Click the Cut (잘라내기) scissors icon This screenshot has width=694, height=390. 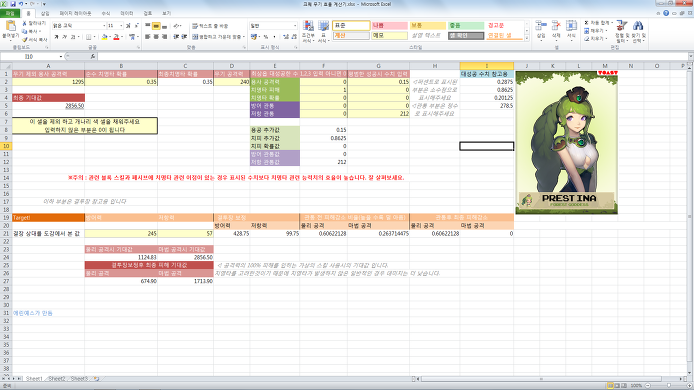[25, 23]
